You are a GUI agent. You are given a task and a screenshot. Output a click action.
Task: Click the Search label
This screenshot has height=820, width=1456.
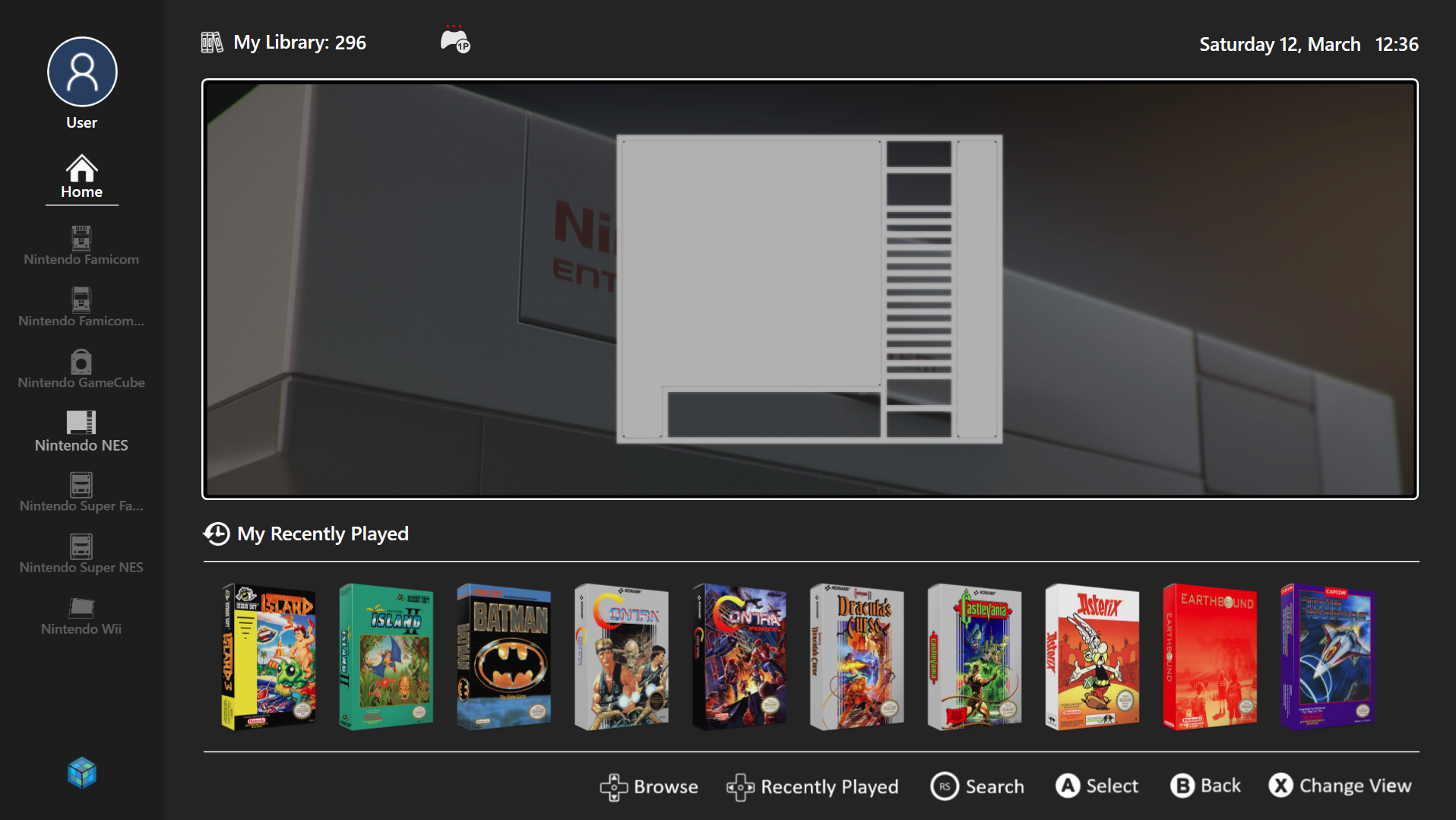(x=995, y=787)
